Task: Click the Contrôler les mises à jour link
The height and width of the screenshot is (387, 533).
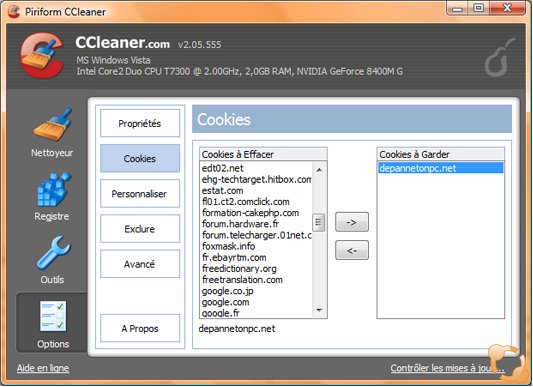Action: (447, 368)
